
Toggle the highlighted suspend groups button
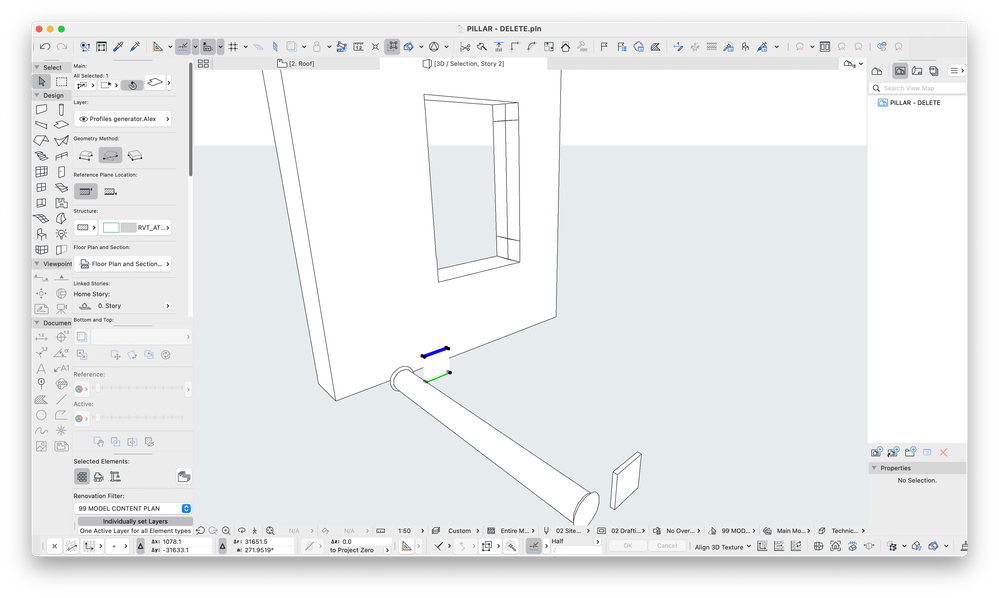tap(392, 46)
